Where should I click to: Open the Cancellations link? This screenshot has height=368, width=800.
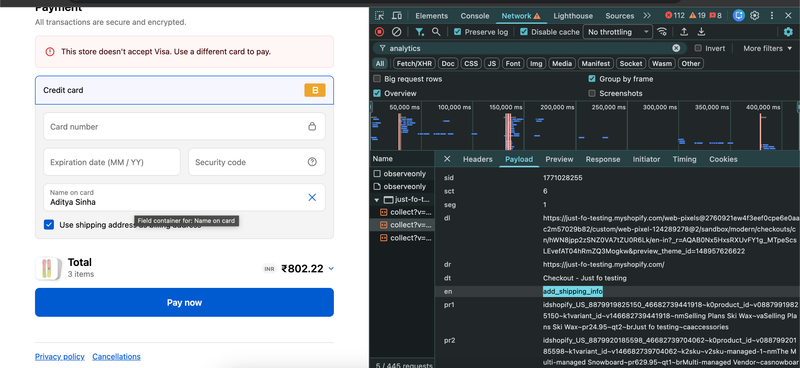point(116,357)
